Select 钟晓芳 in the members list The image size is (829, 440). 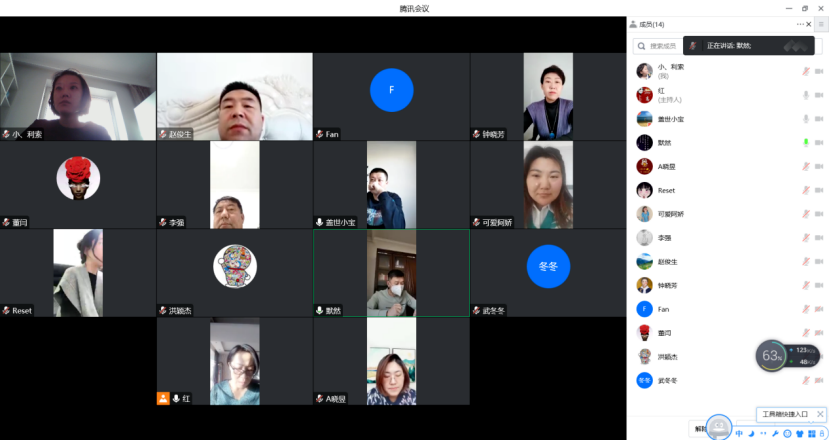(668, 285)
